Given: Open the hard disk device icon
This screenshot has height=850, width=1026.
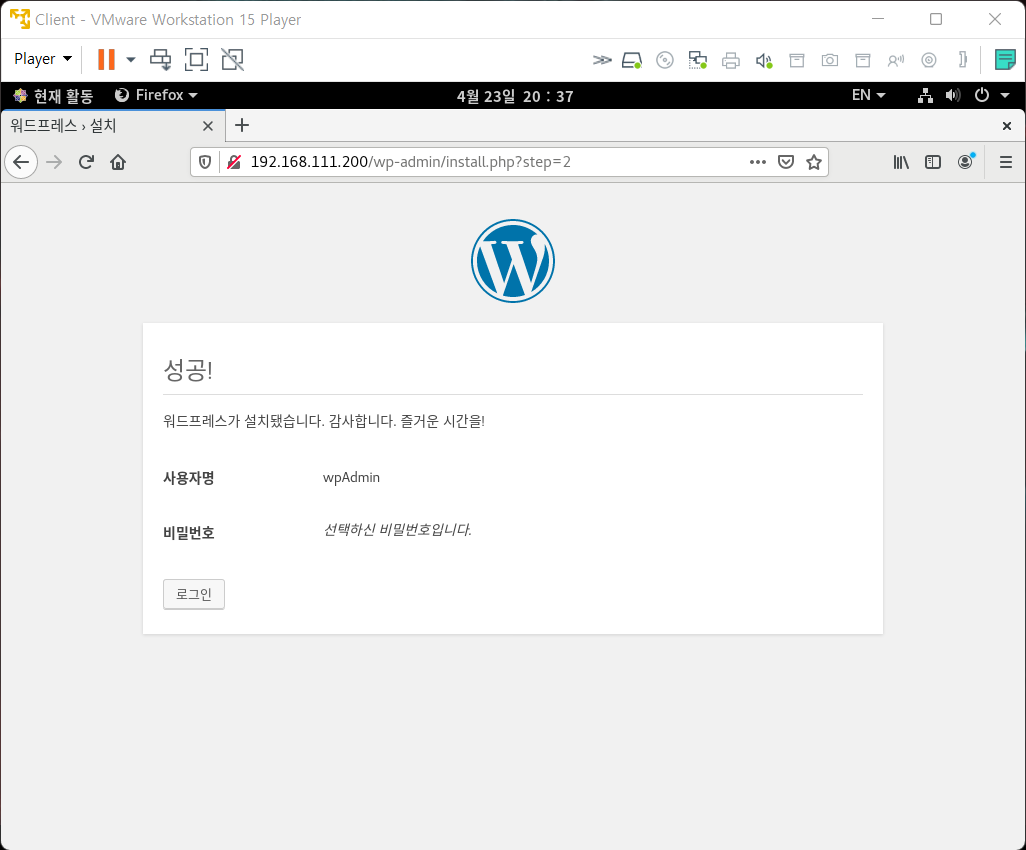Looking at the screenshot, I should tap(631, 60).
